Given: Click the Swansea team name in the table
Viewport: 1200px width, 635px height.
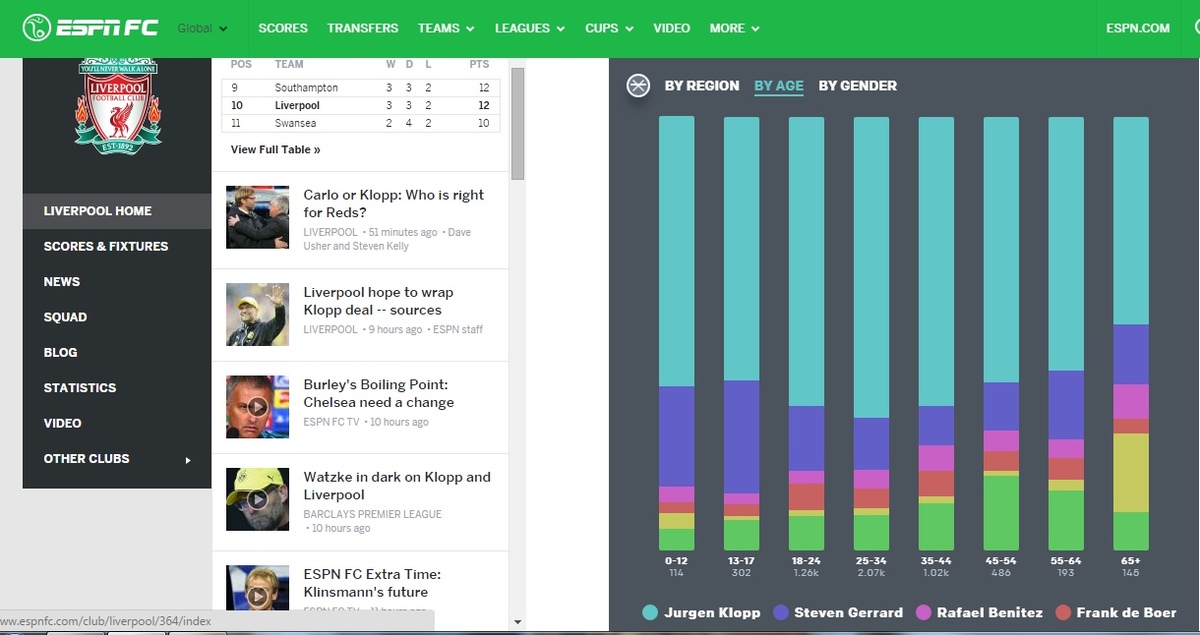Looking at the screenshot, I should (x=296, y=124).
